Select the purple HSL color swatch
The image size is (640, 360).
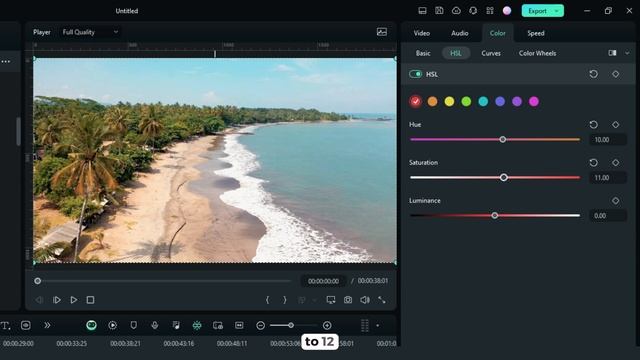point(517,101)
